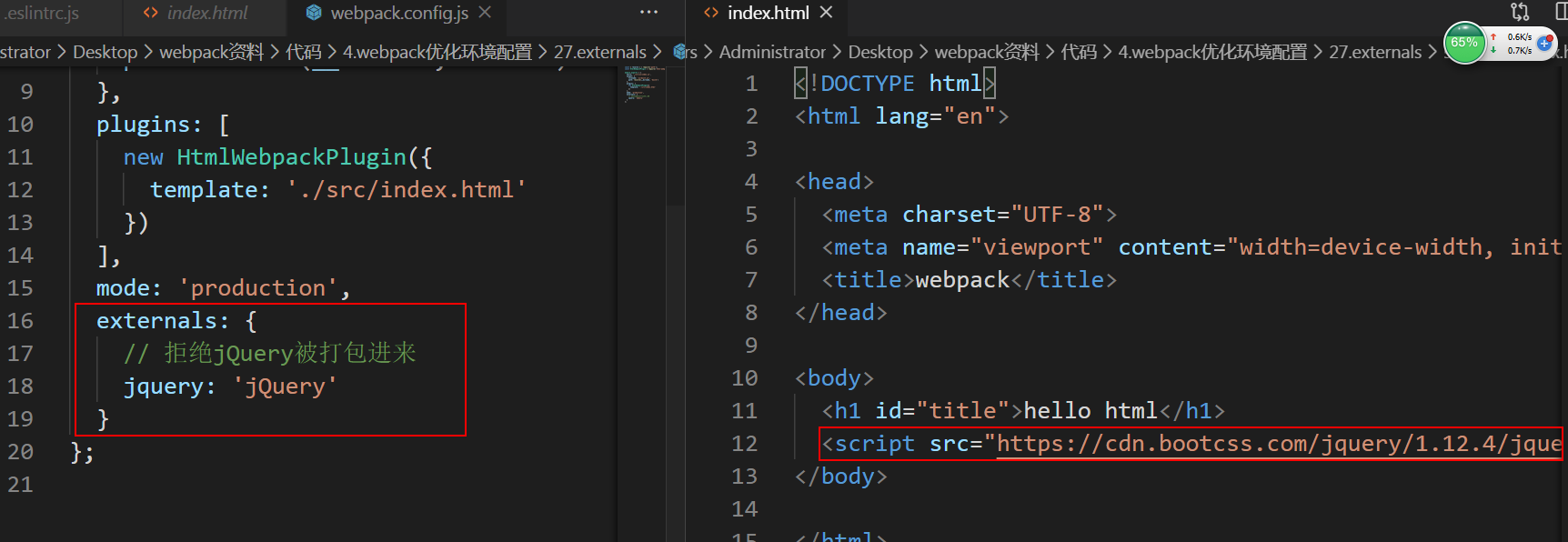Click the webpack.config.js tab file icon

point(314,13)
